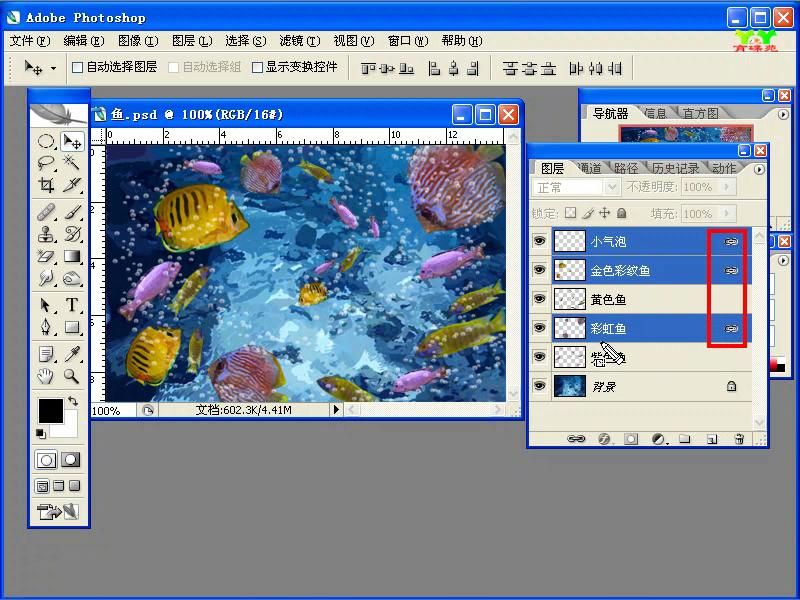This screenshot has width=800, height=600.
Task: Select the Eyedropper tool
Action: click(72, 354)
